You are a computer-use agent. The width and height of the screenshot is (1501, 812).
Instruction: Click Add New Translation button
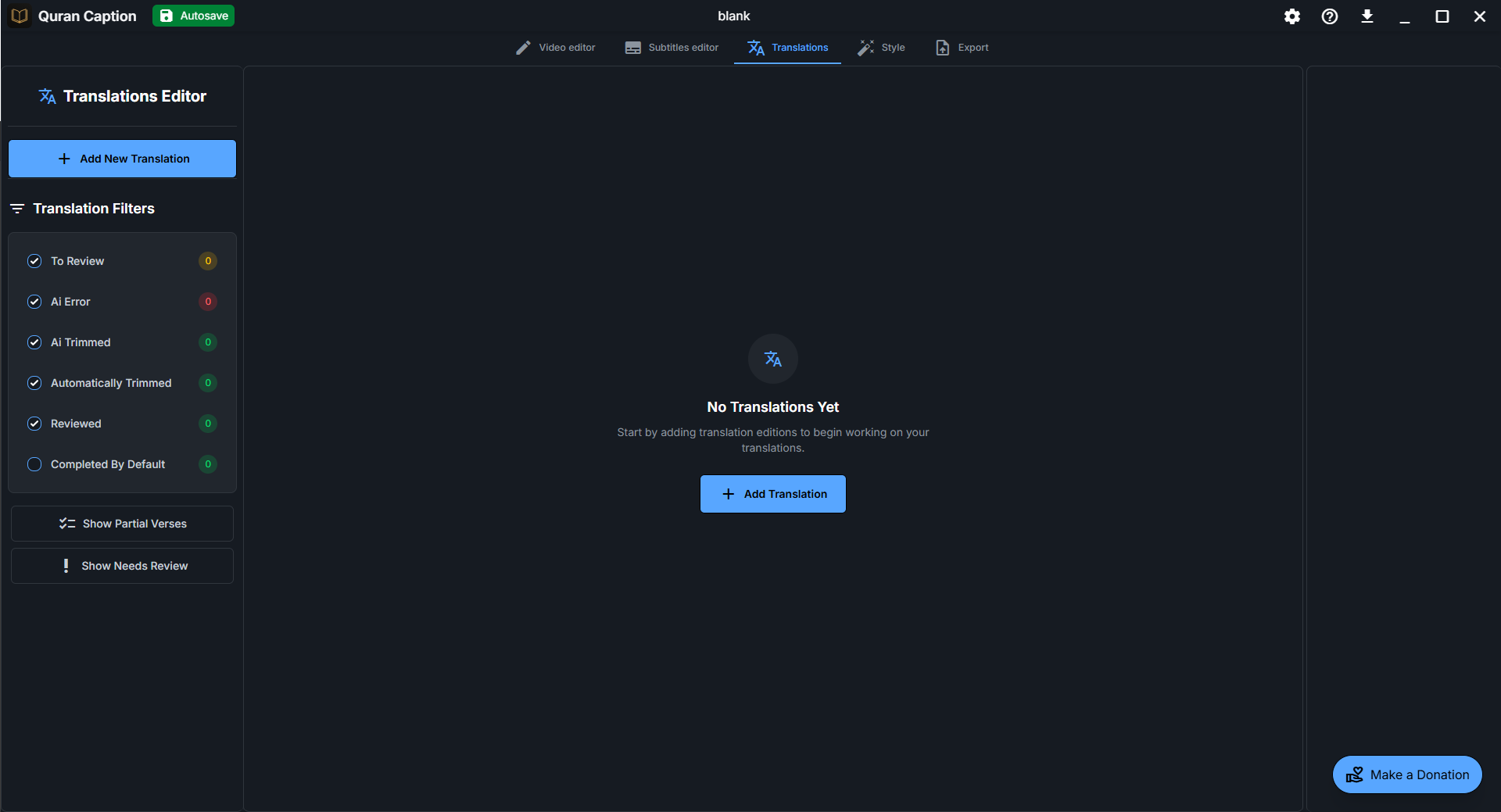coord(122,159)
